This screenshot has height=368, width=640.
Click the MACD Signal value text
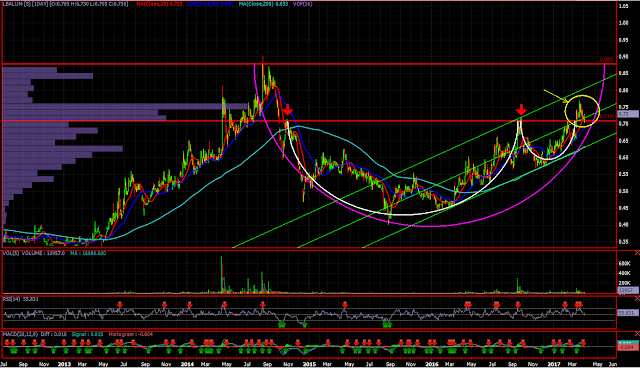(x=87, y=334)
